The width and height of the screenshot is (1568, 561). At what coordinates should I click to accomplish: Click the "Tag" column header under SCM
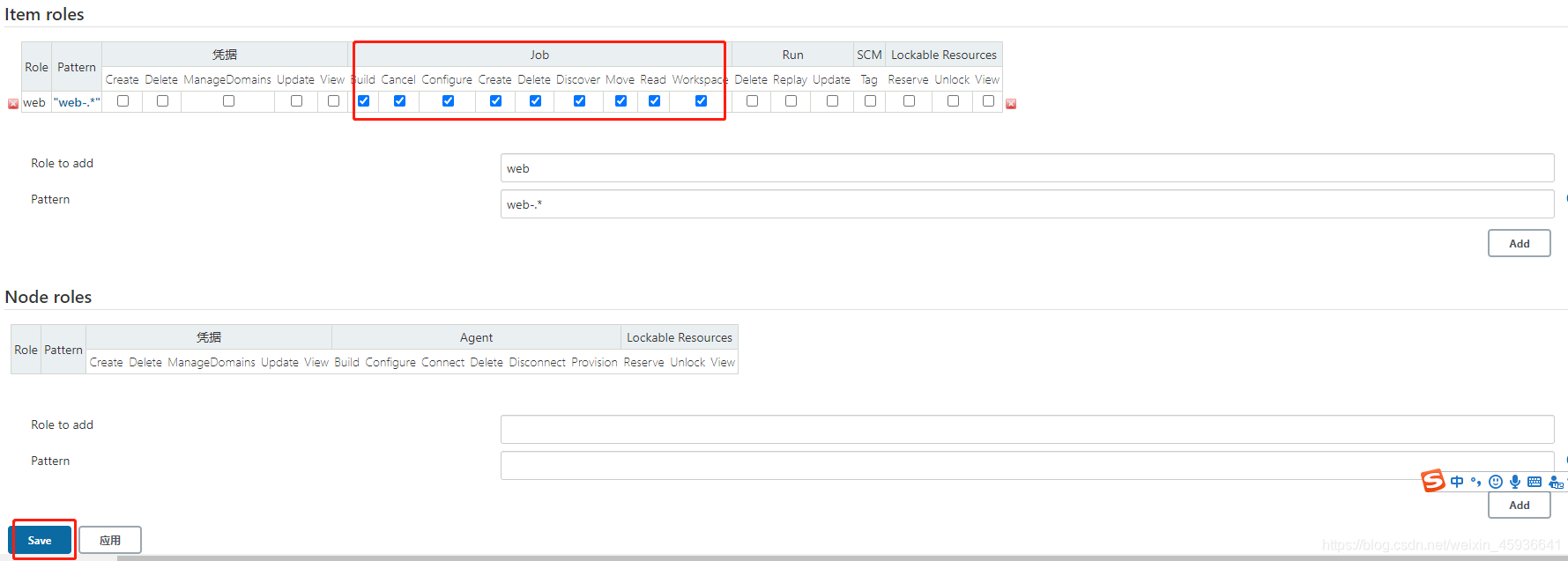point(869,79)
